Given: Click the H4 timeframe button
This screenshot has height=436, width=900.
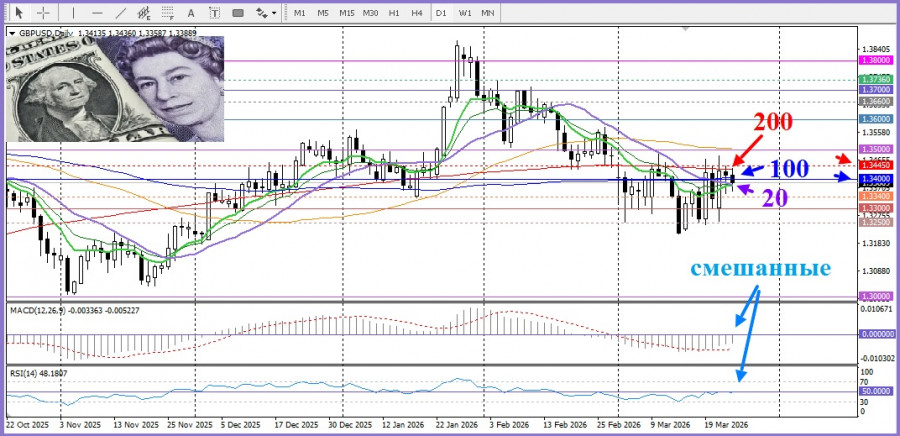Looking at the screenshot, I should point(417,13).
